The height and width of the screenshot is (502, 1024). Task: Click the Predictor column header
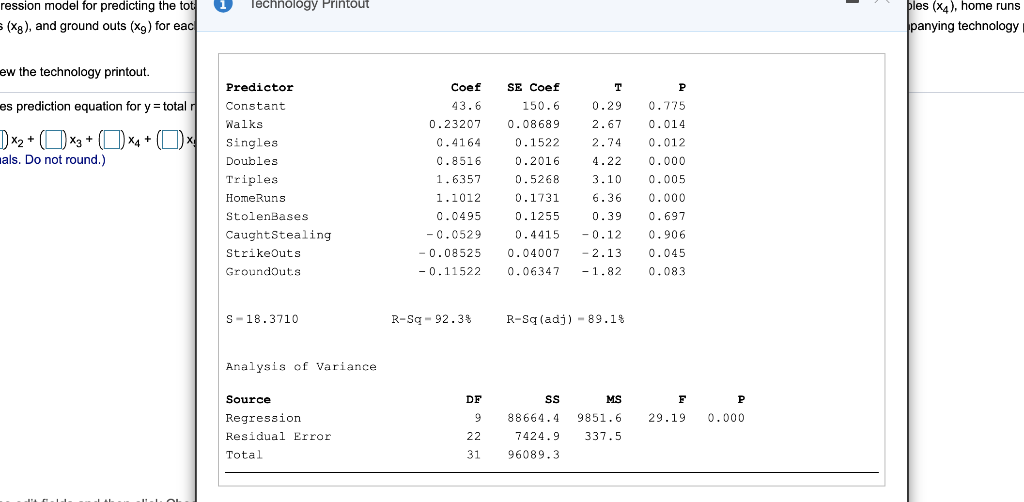pos(259,87)
